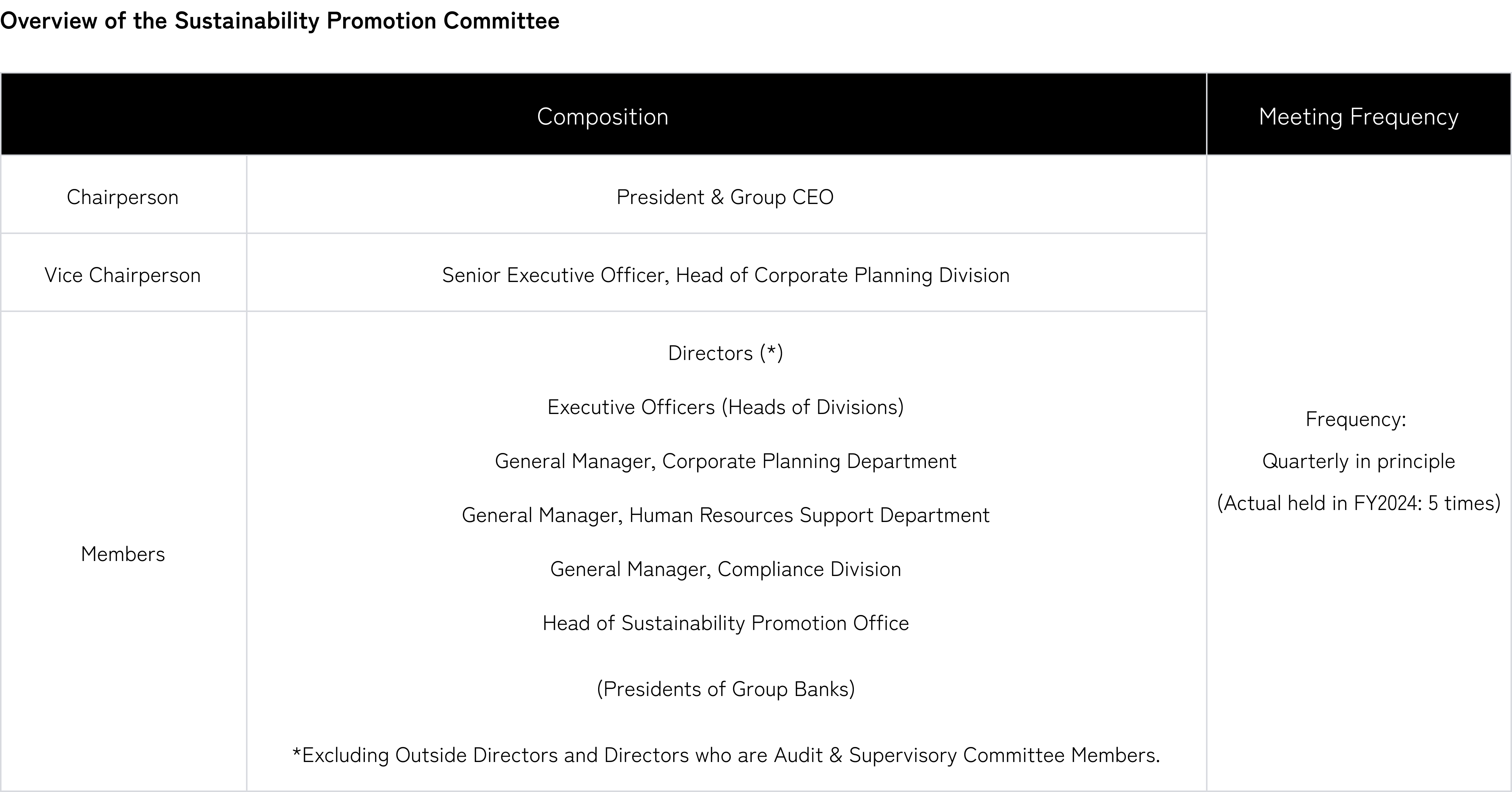Viewport: 1512px width, 792px height.
Task: Click the black title bar area
Action: click(x=756, y=35)
